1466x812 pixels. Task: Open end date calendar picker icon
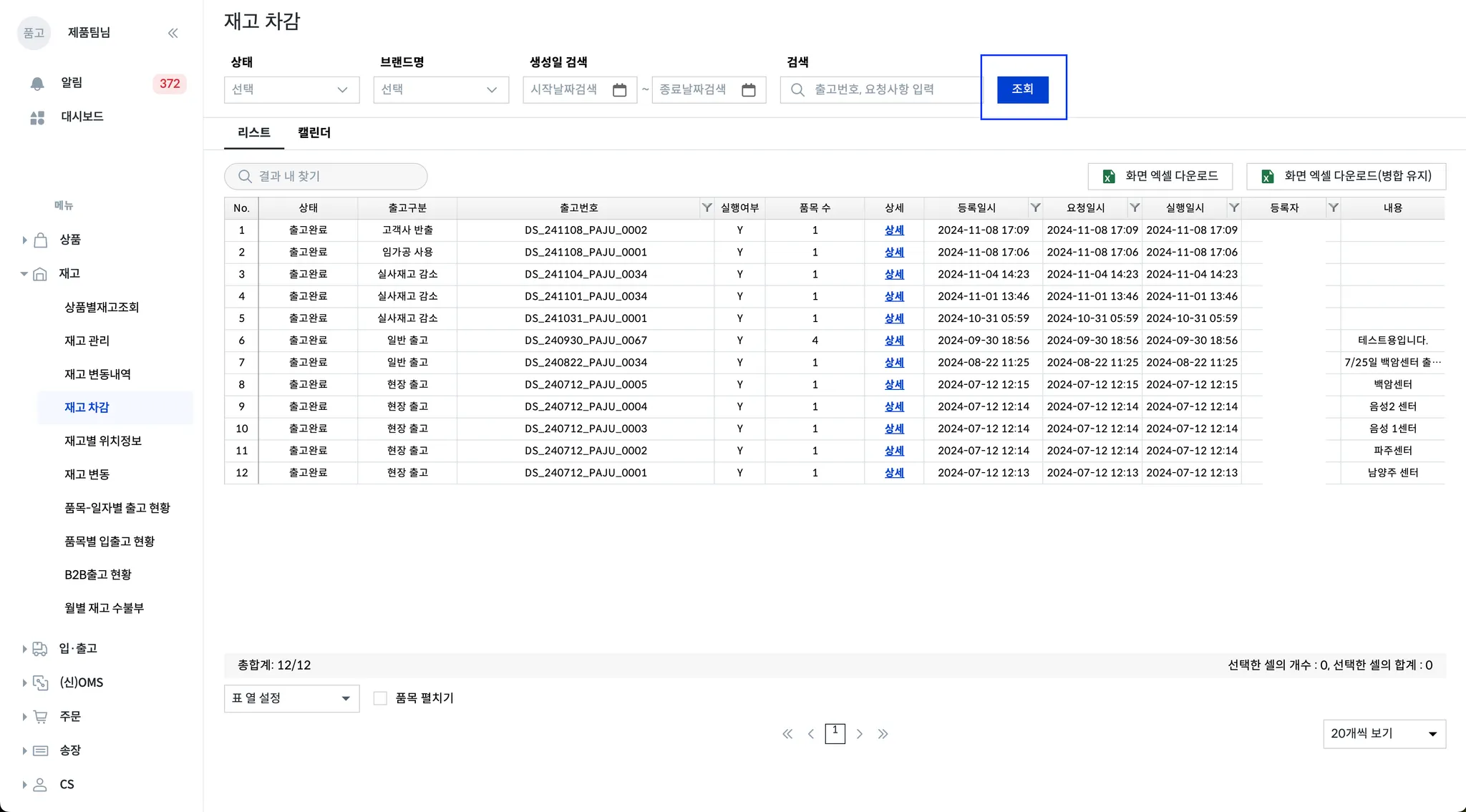[748, 90]
